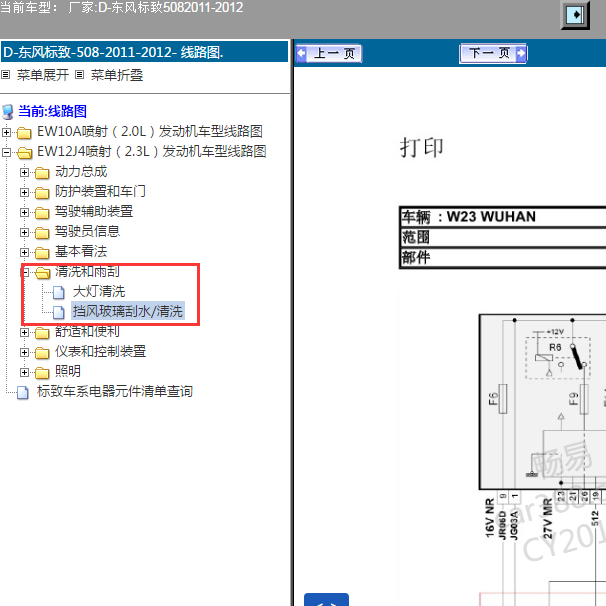
Task: Expand the 驾驶辅助装置 folder
Action: pos(24,212)
